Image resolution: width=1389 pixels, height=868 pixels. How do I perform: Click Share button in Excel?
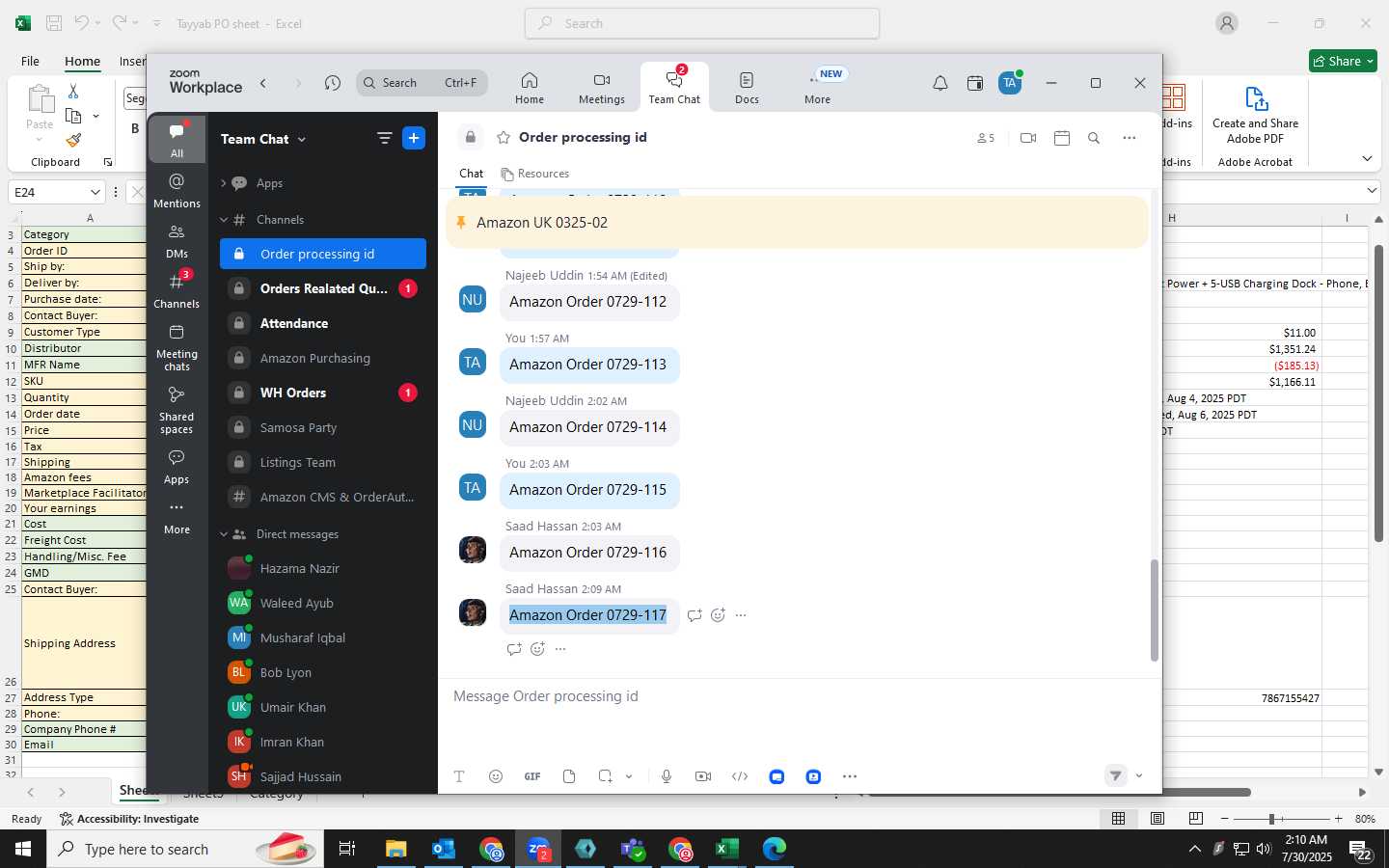pyautogui.click(x=1343, y=61)
